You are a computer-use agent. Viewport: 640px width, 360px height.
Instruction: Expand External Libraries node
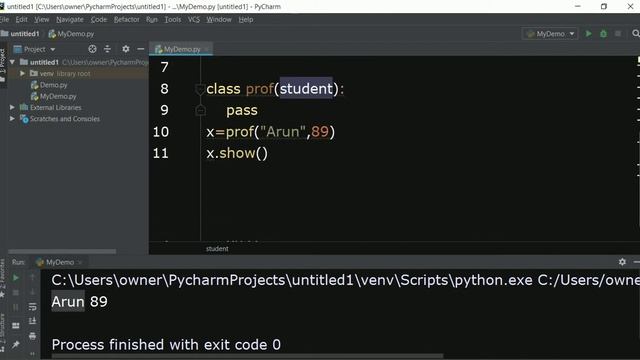point(12,107)
